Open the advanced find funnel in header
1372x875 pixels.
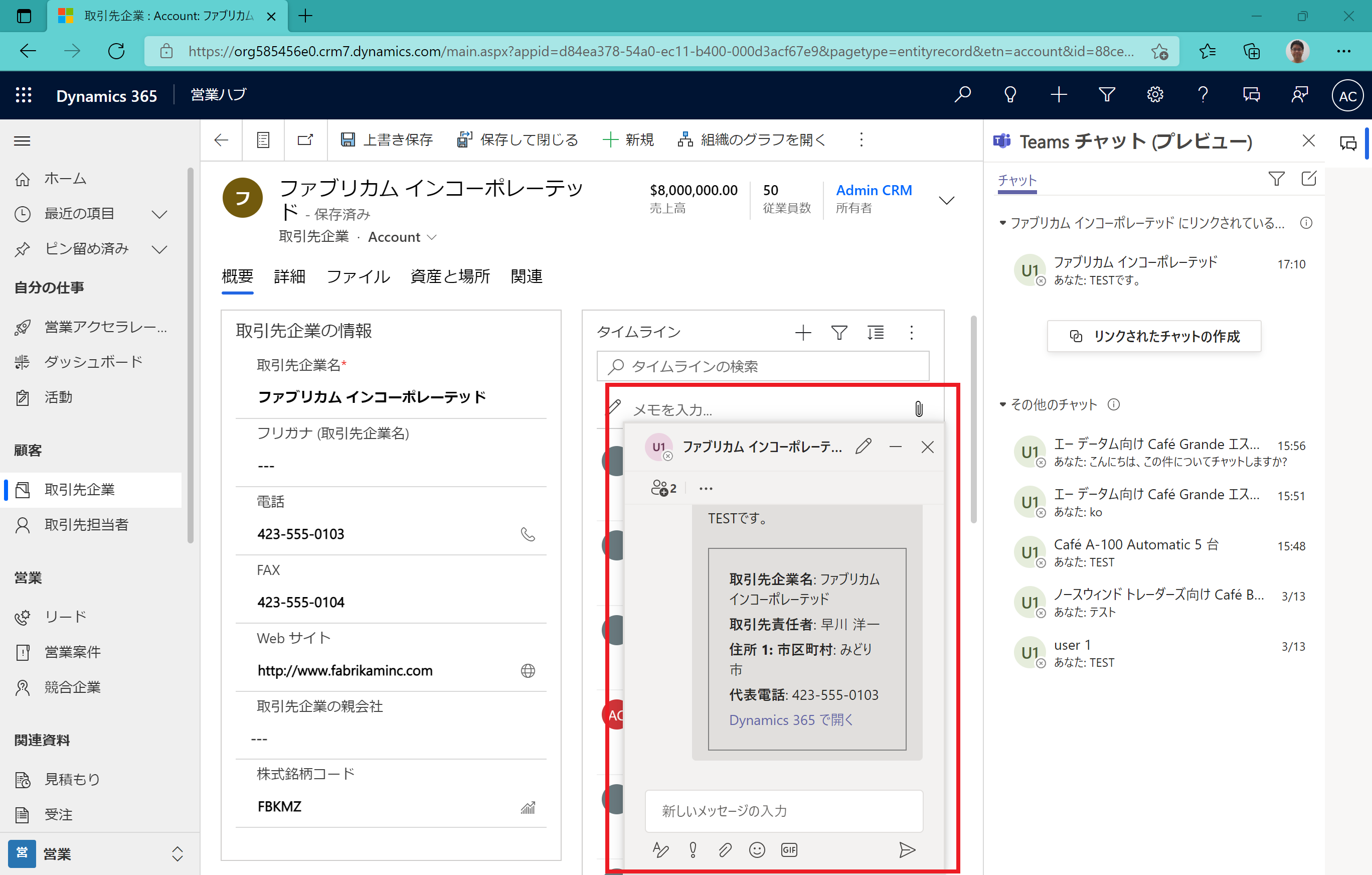[x=1107, y=94]
